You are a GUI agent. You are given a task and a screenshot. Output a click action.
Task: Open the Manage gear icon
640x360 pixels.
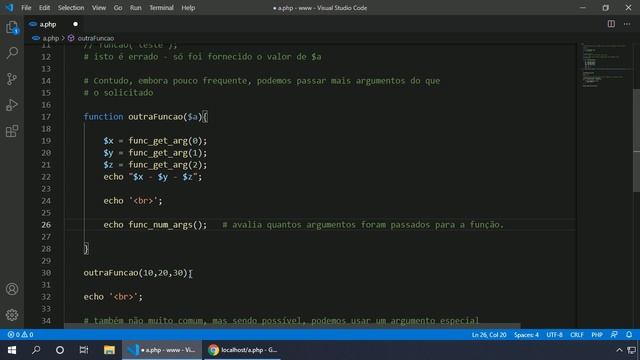click(12, 315)
